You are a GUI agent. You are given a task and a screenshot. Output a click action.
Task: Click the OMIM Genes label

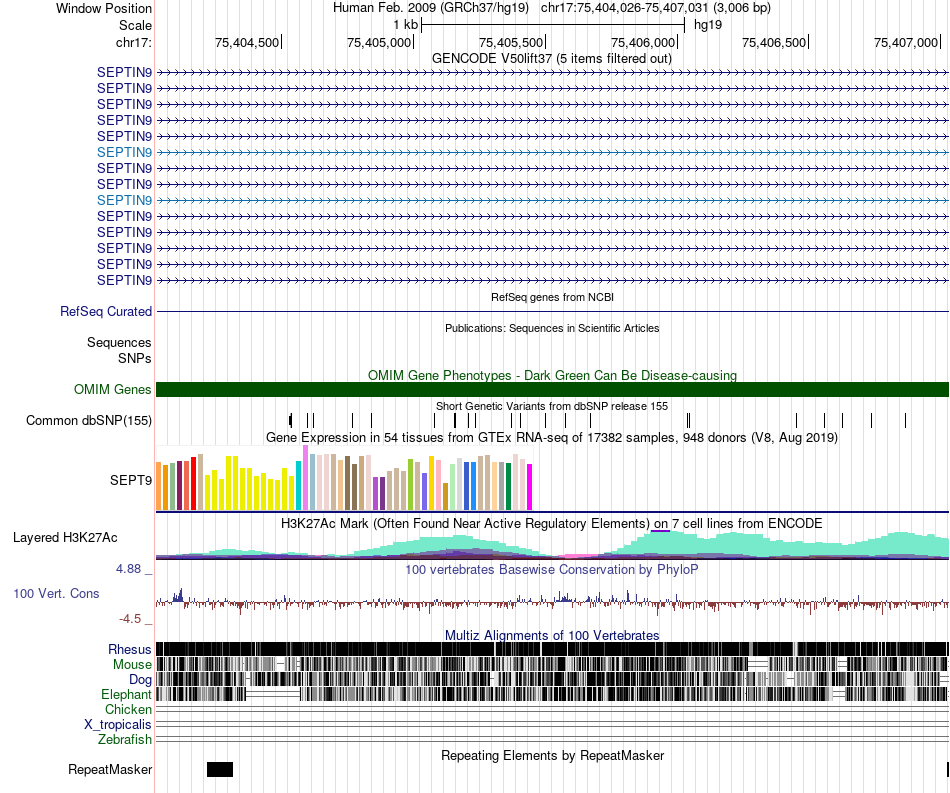112,390
